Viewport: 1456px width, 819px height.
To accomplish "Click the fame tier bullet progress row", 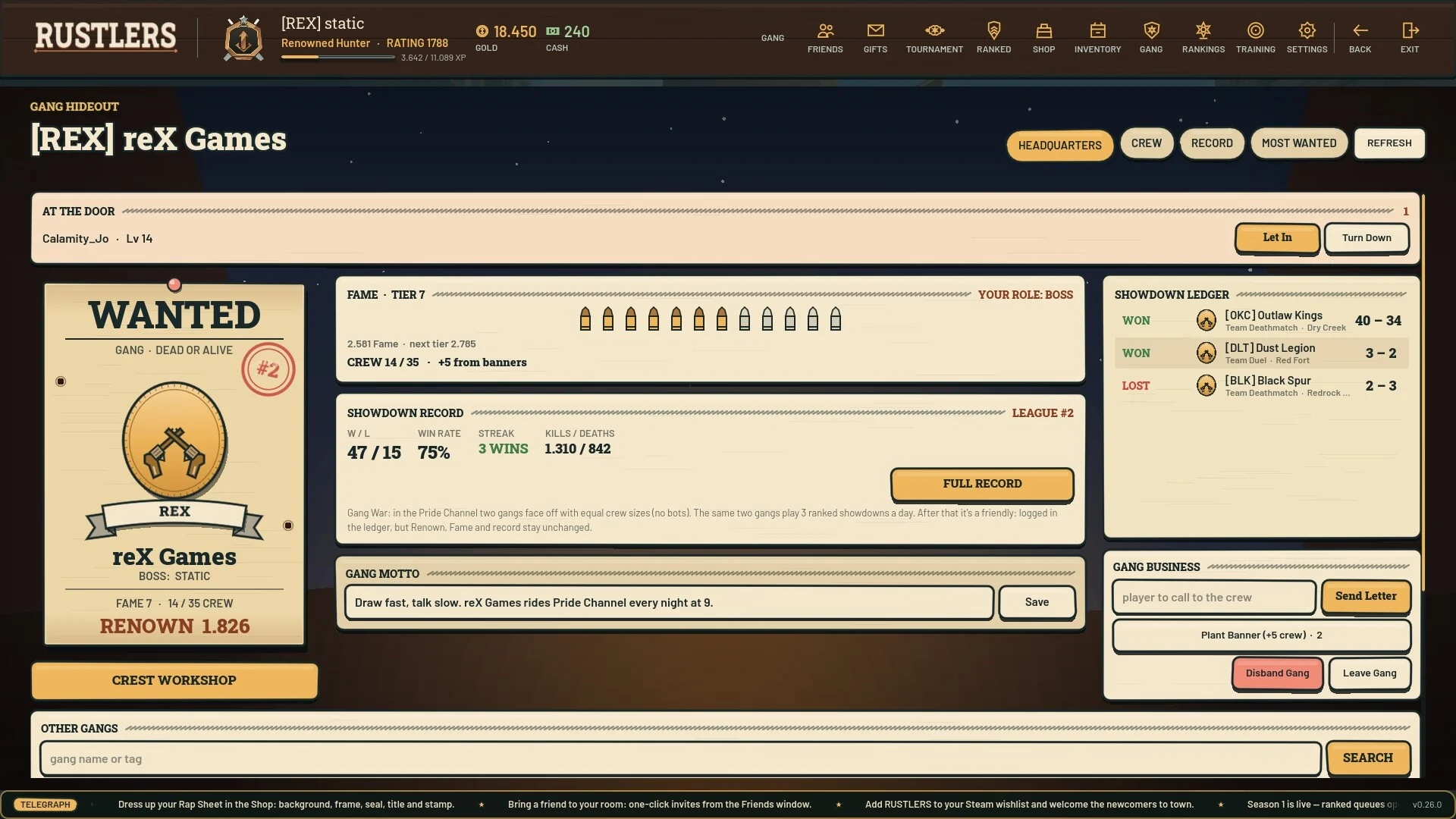I will (710, 319).
